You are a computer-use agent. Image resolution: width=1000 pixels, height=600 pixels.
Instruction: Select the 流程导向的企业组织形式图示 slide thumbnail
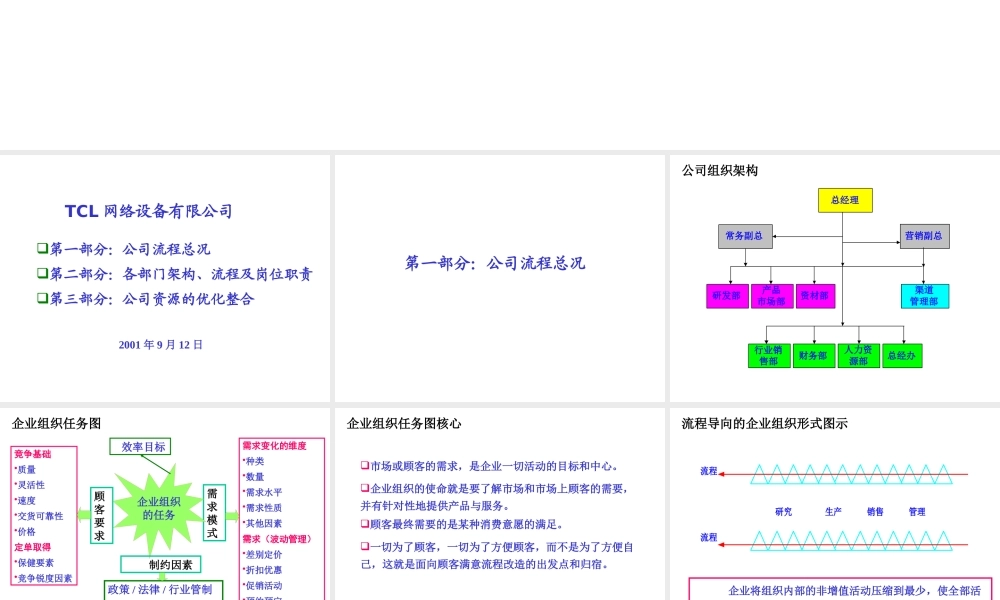coord(835,504)
